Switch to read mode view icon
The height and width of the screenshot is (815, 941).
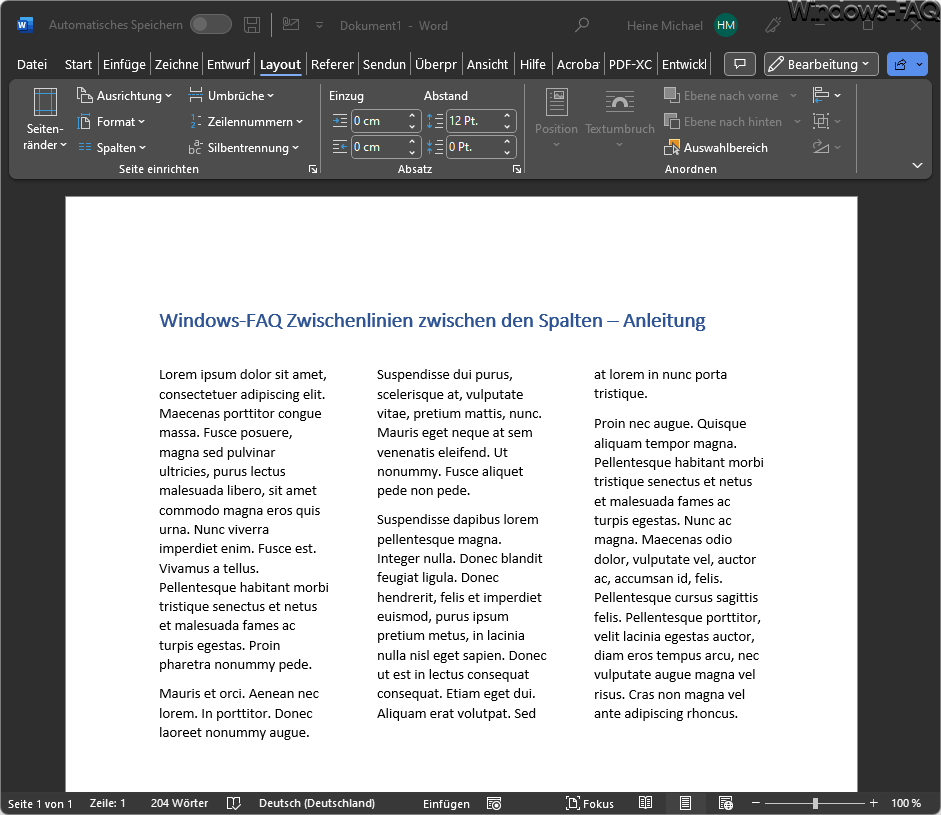click(x=645, y=803)
